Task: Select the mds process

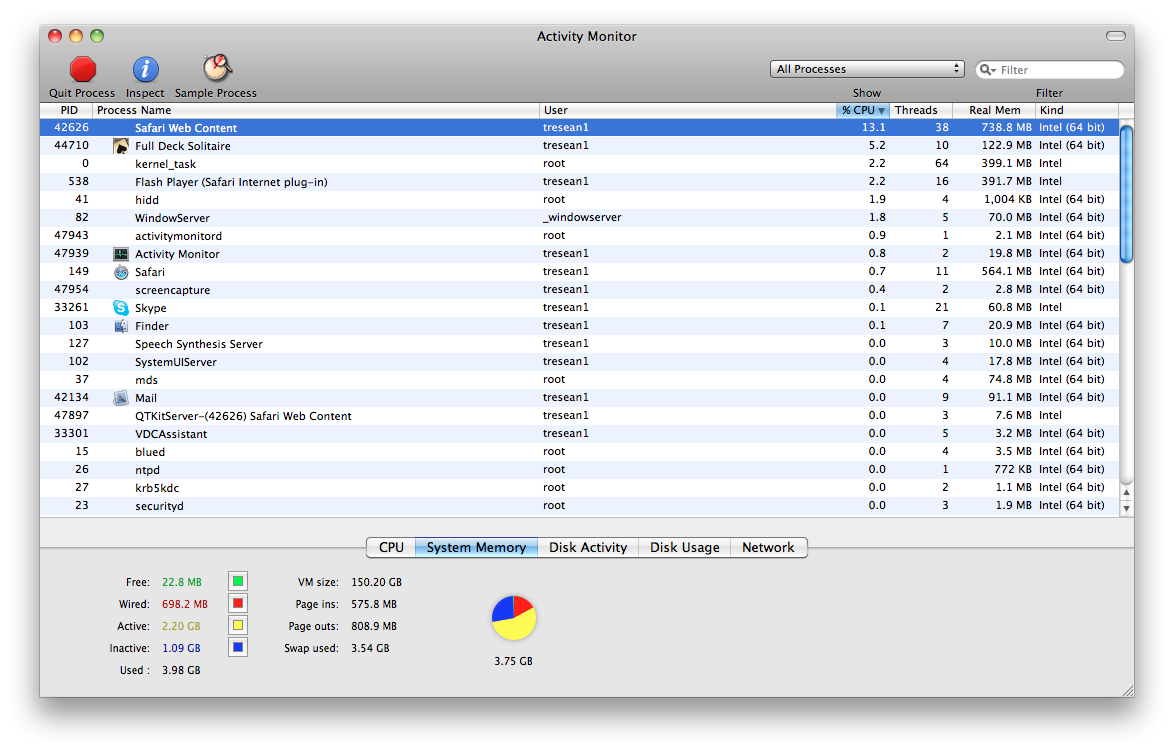Action: 579,379
